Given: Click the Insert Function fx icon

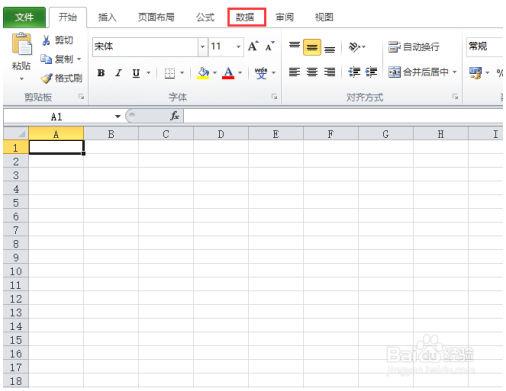Looking at the screenshot, I should (174, 116).
